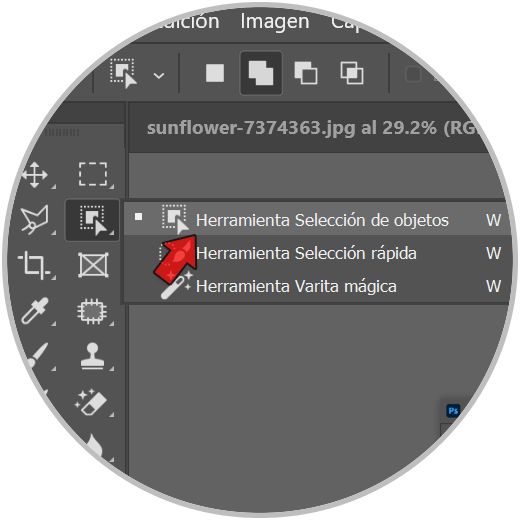Open the Imagen menu
Image resolution: width=520 pixels, height=520 pixels.
click(x=275, y=22)
